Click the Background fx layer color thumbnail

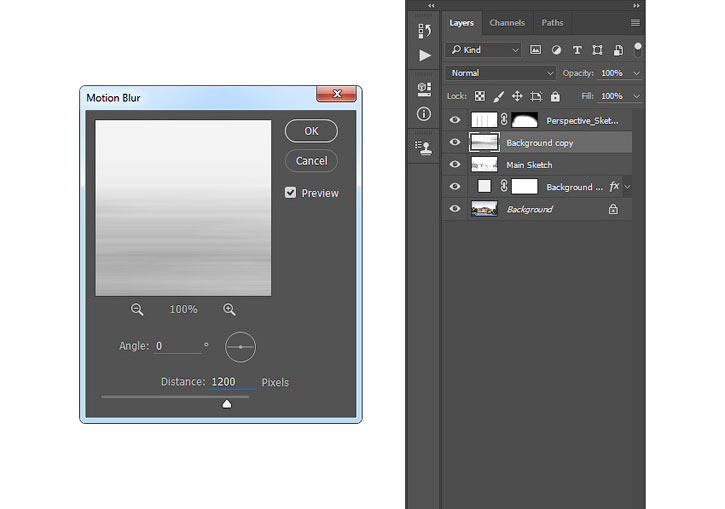pos(484,186)
